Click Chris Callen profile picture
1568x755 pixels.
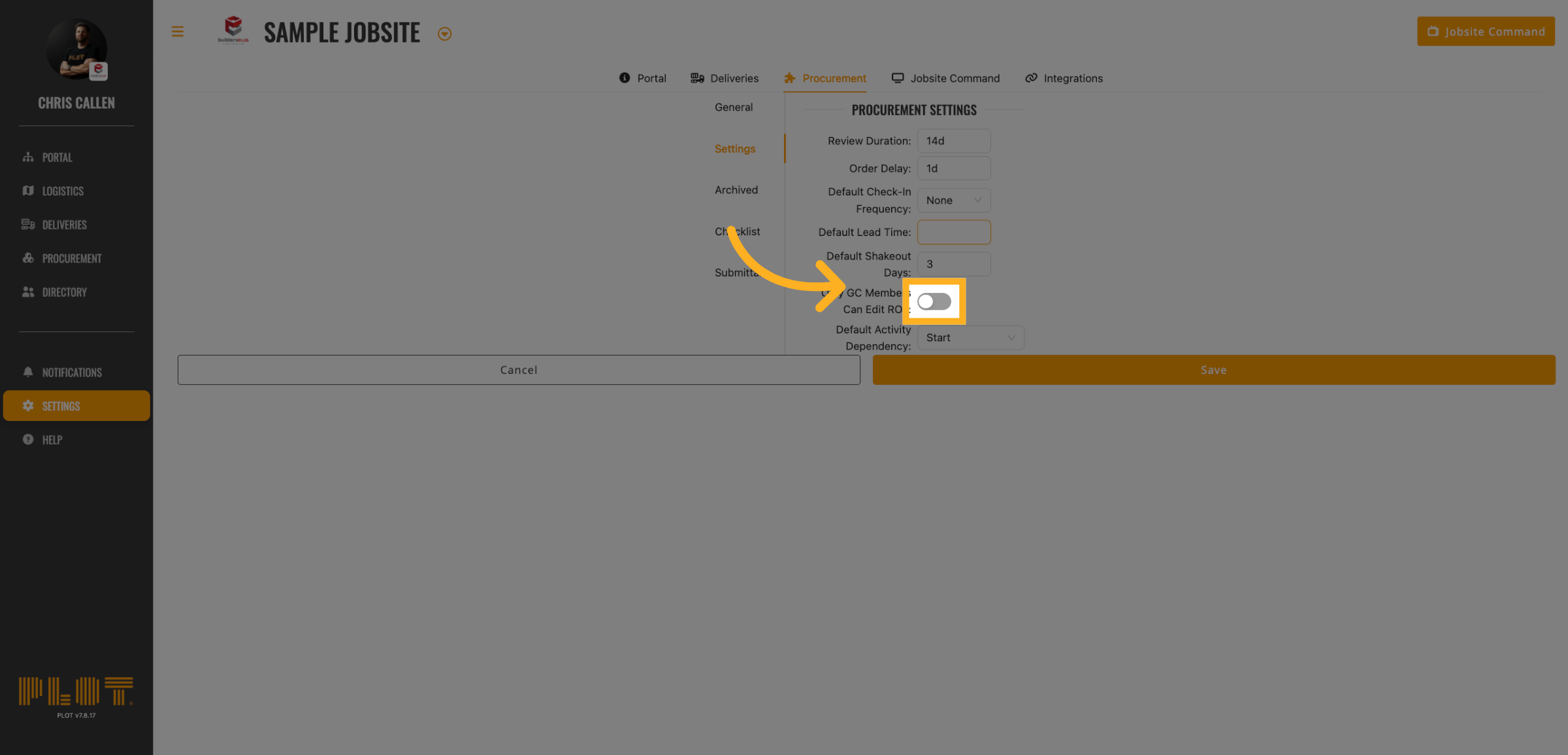(x=76, y=50)
